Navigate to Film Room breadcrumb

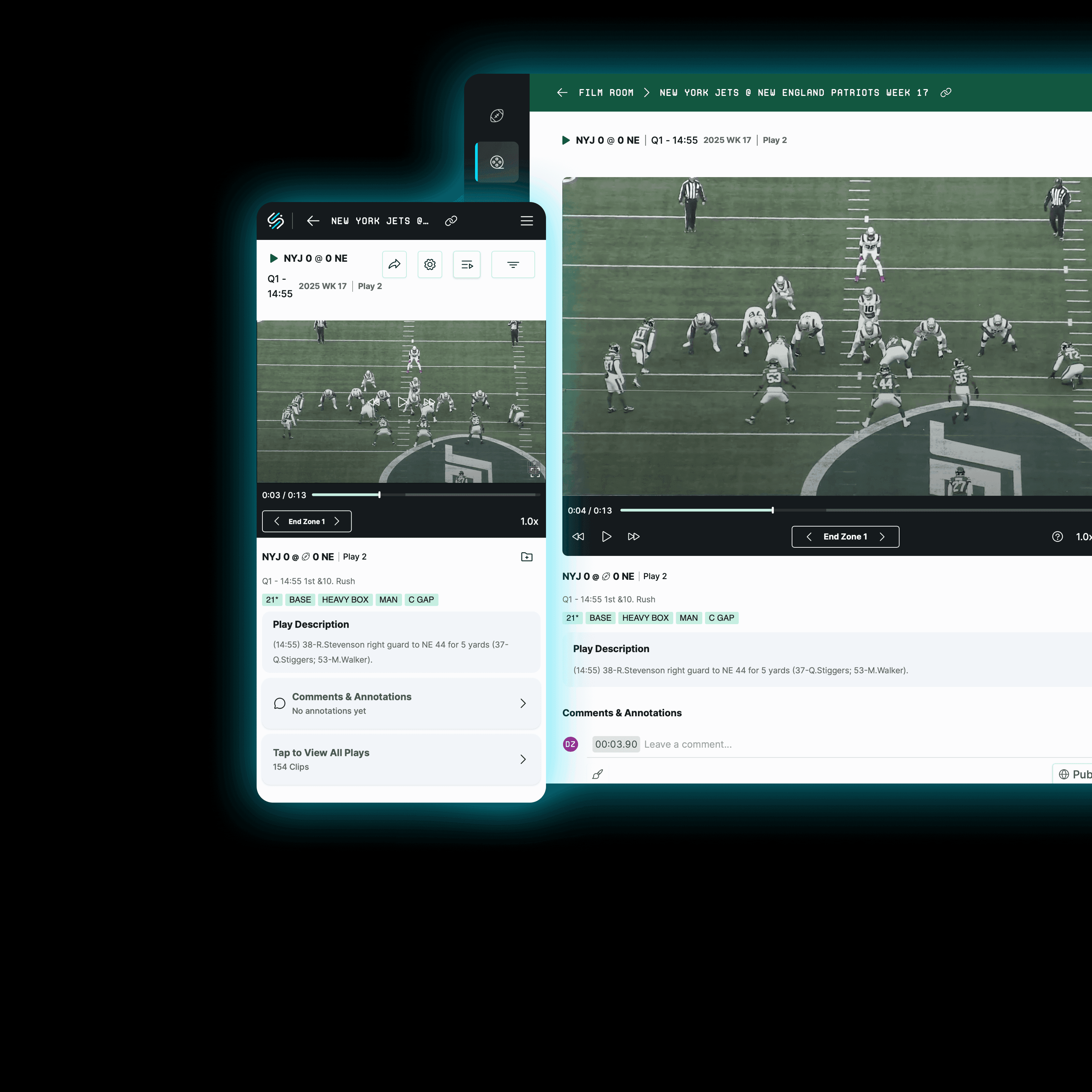pos(606,93)
